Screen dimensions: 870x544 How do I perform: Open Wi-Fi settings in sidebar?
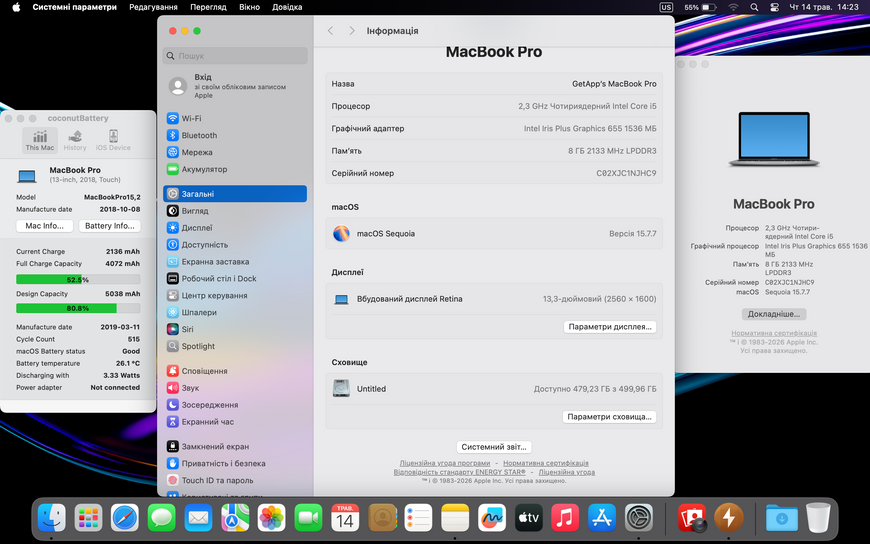coord(235,118)
